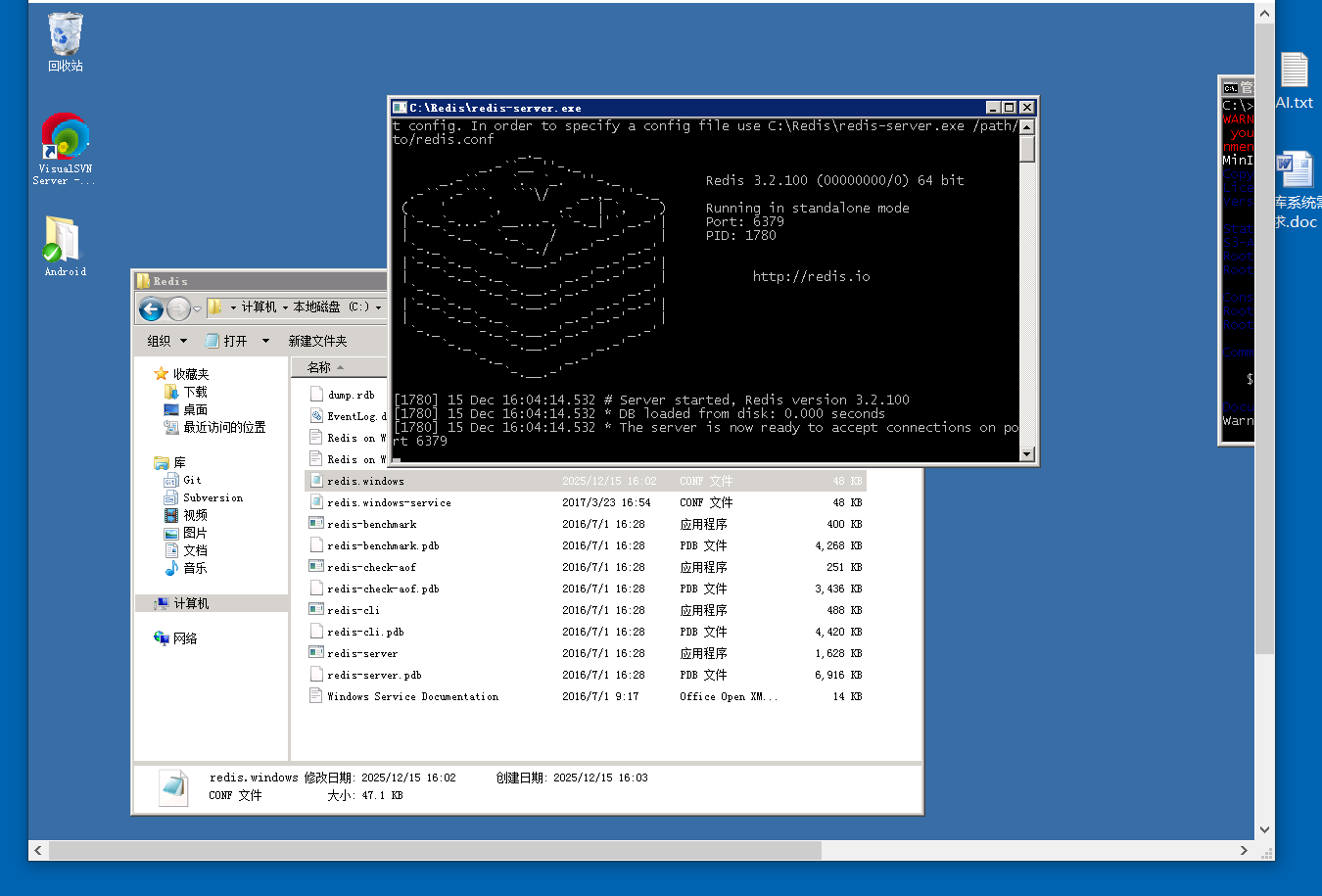The image size is (1322, 896).
Task: Minimize the redis-server console window
Action: pos(993,108)
